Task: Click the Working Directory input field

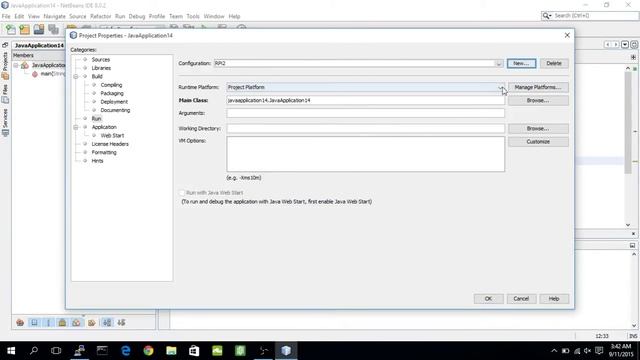Action: [x=366, y=129]
